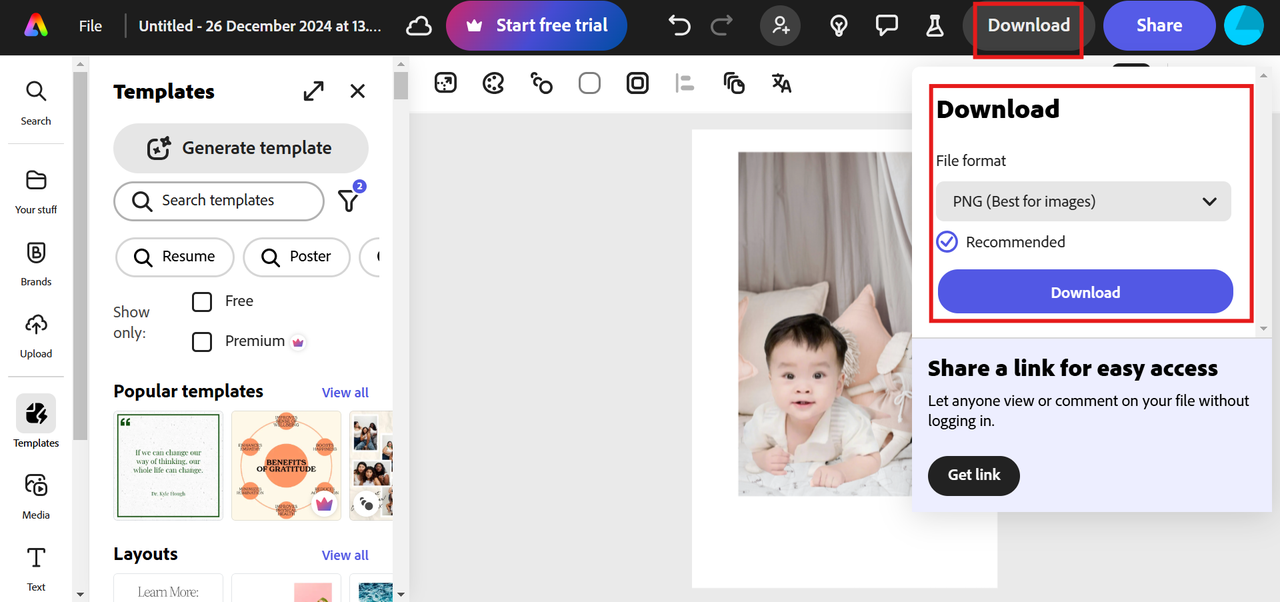Screen dimensions: 1280x602
Task: Toggle the Recommended checkmark
Action: [x=947, y=242]
